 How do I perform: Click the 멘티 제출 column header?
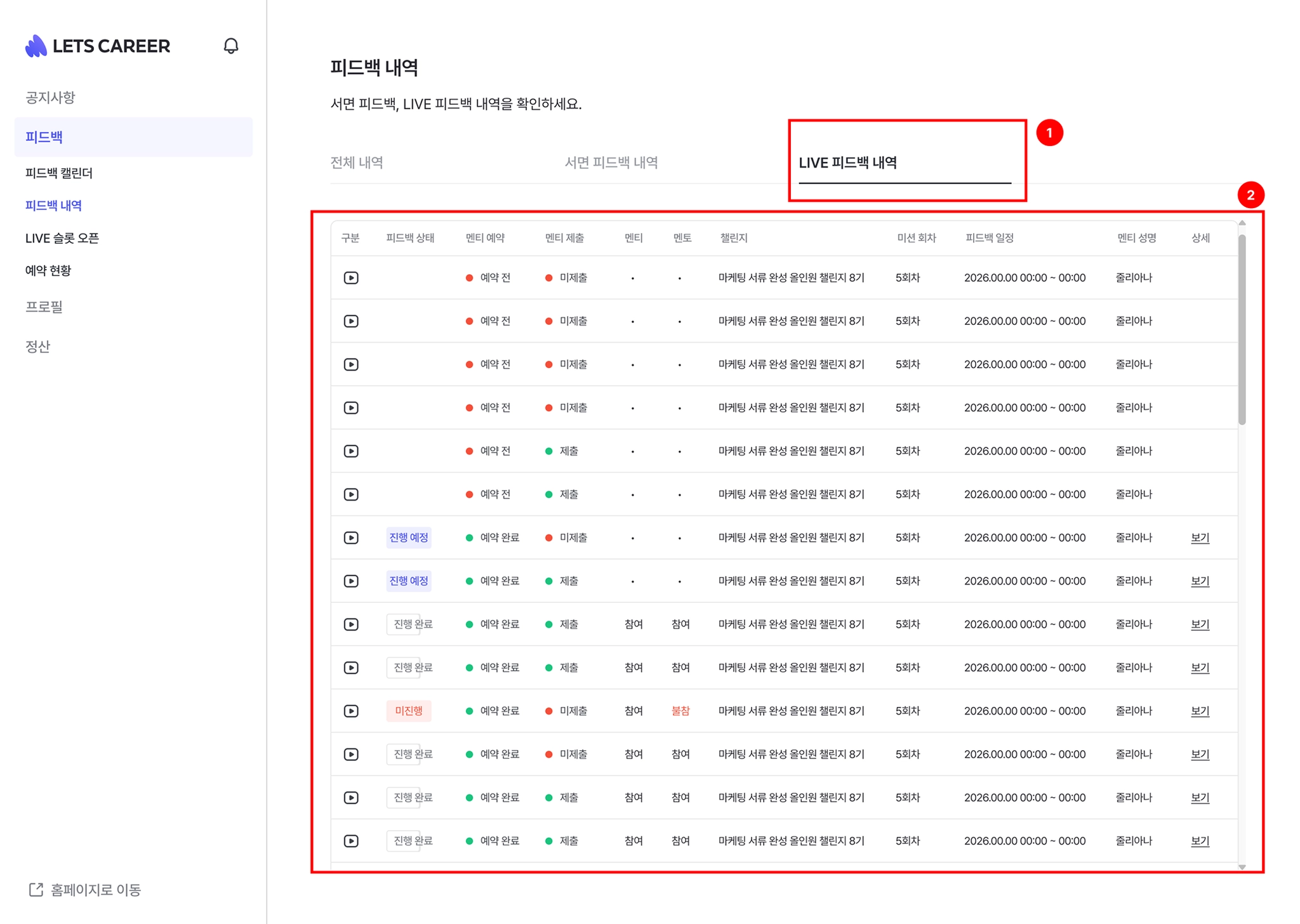point(564,238)
